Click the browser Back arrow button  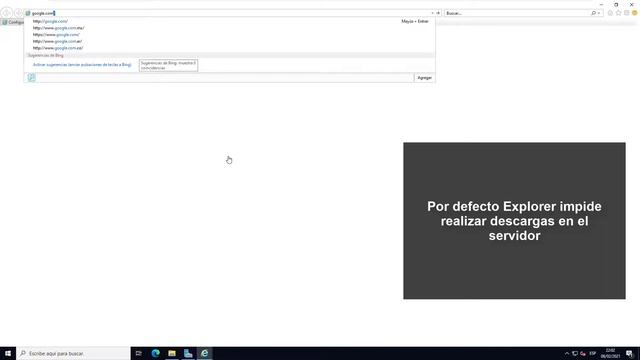tap(7, 13)
